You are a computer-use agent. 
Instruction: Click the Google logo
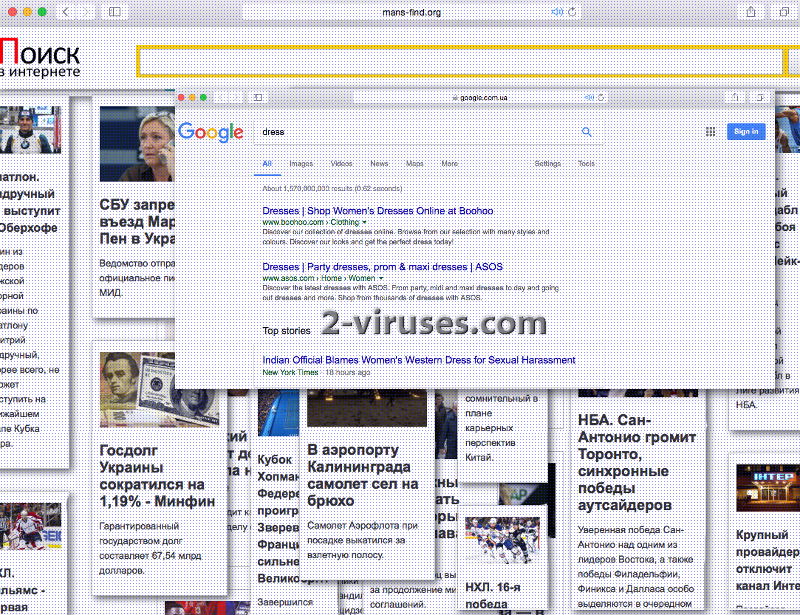click(211, 133)
